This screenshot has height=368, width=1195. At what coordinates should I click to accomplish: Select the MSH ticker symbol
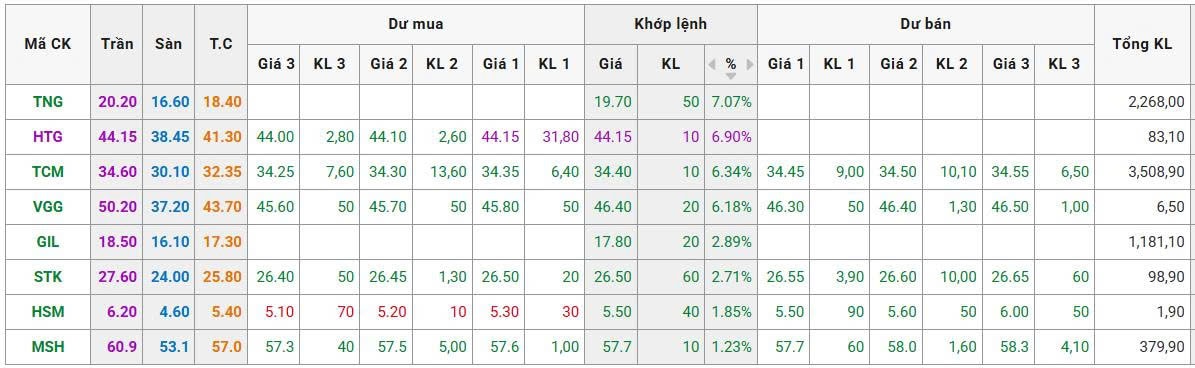tap(48, 347)
